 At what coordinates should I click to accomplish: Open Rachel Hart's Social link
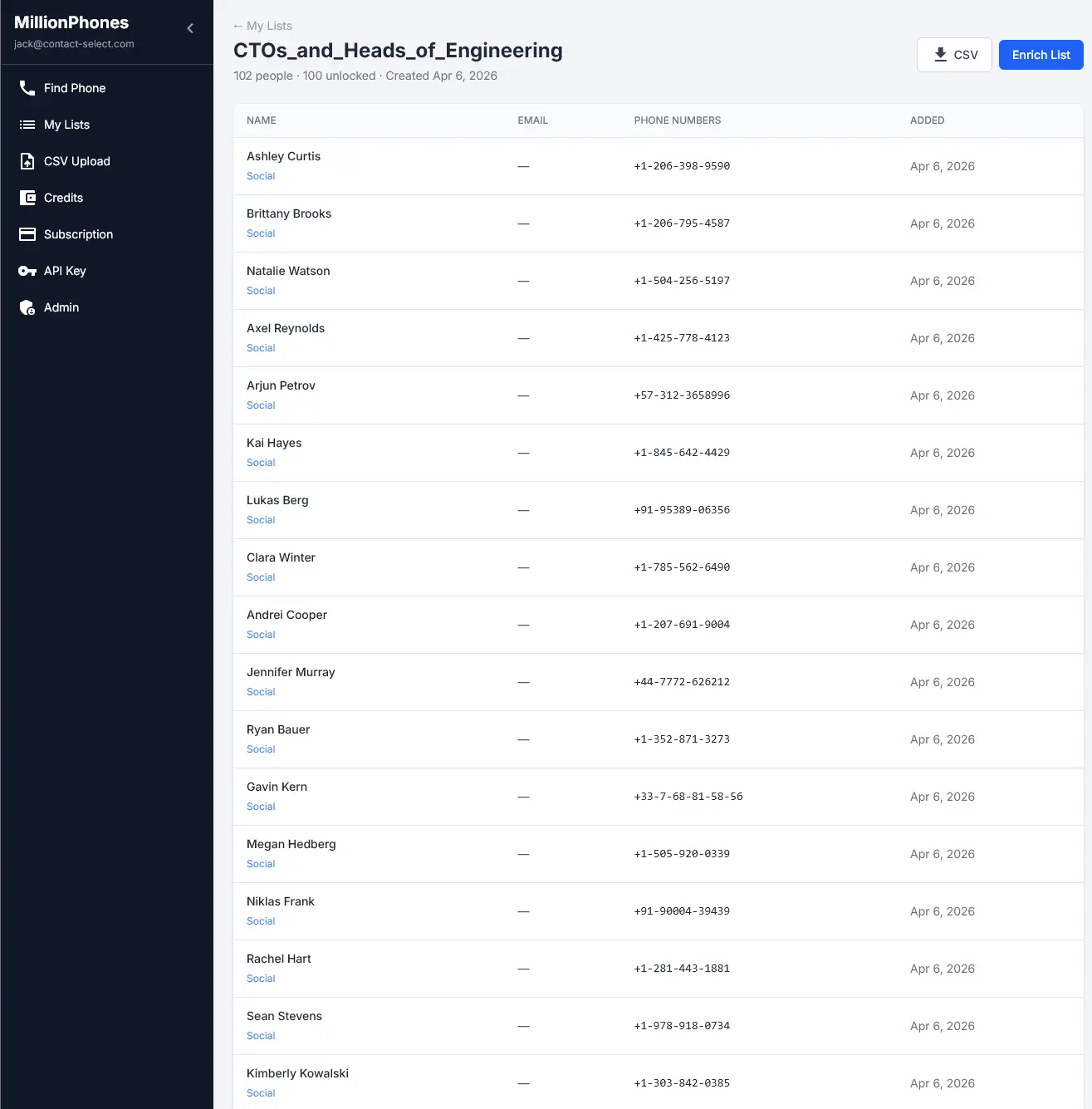[261, 979]
